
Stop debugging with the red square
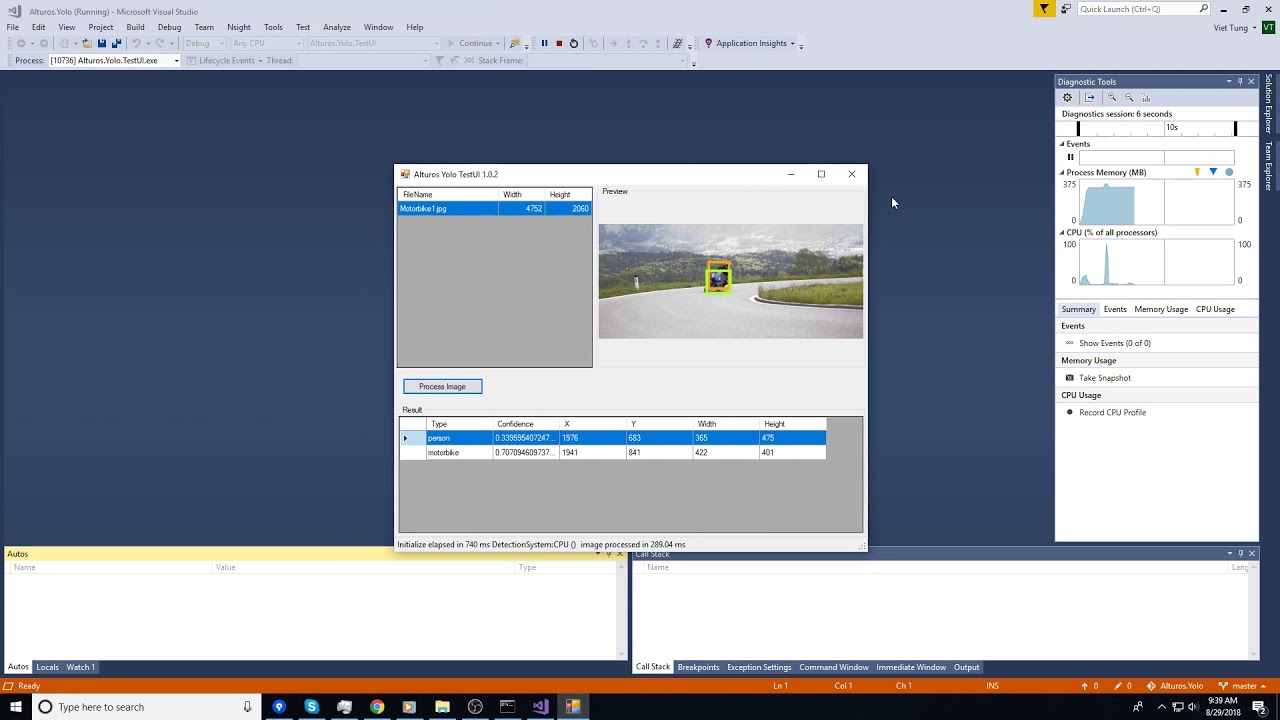point(559,43)
